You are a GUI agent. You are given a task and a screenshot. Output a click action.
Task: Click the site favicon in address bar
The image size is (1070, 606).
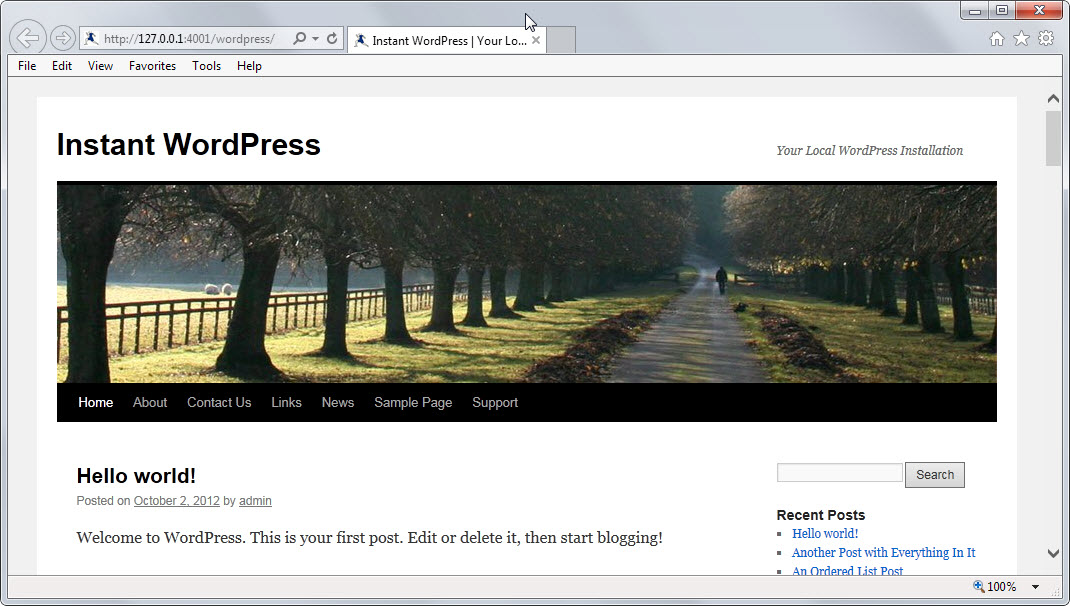click(x=91, y=39)
